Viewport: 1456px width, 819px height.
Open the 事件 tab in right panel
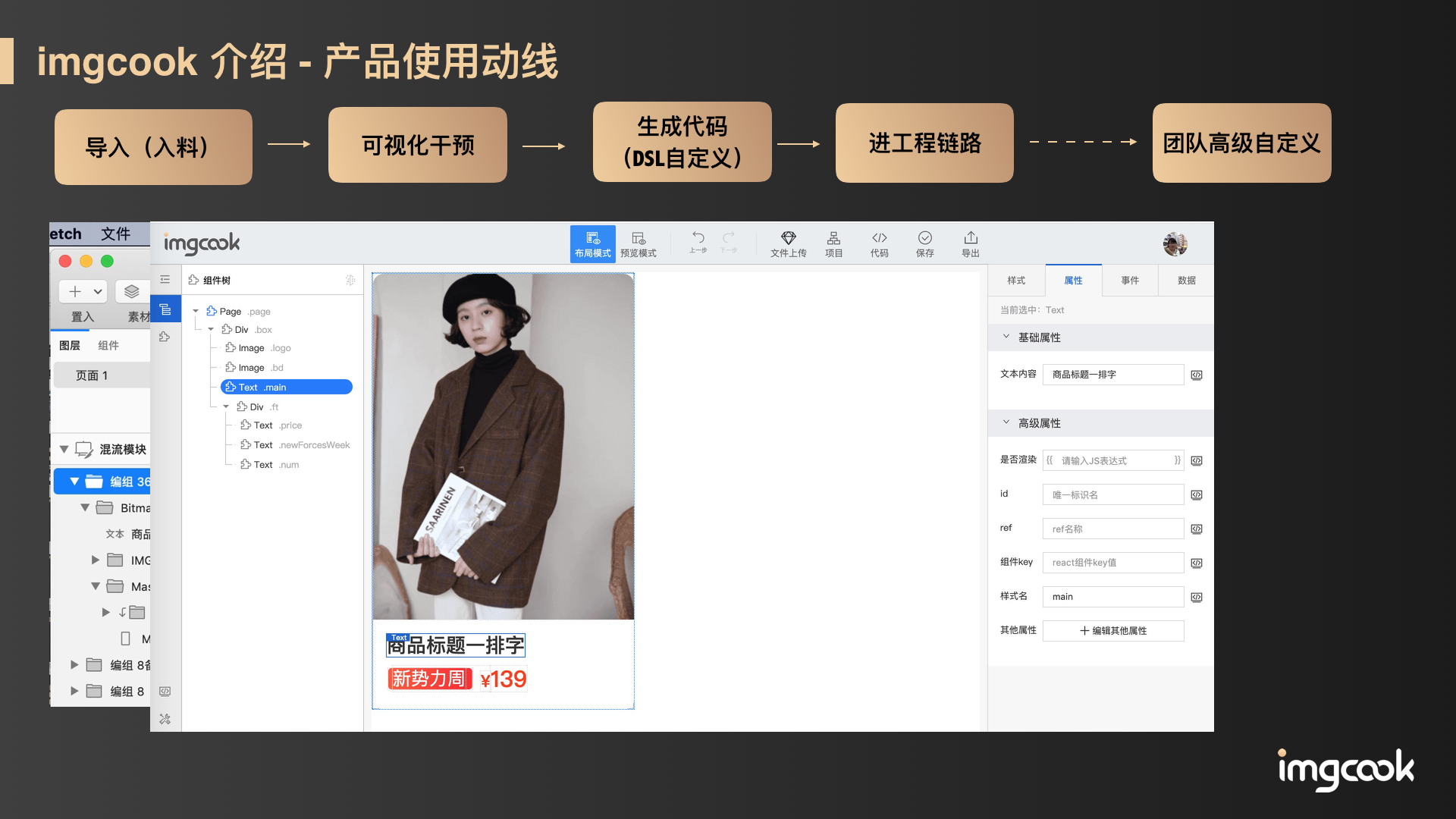click(x=1130, y=281)
